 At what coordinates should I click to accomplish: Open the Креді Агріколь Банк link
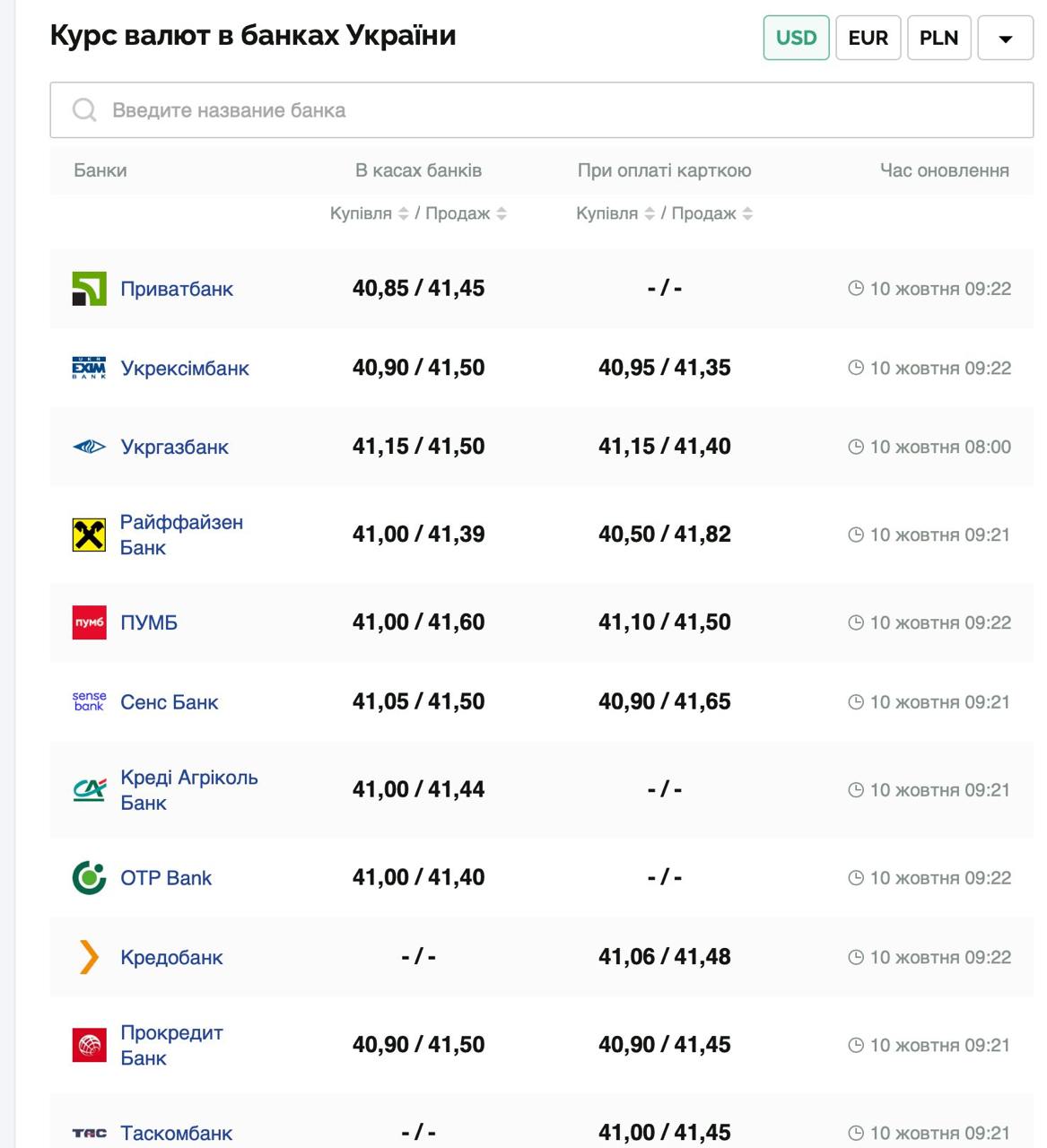pyautogui.click(x=188, y=789)
